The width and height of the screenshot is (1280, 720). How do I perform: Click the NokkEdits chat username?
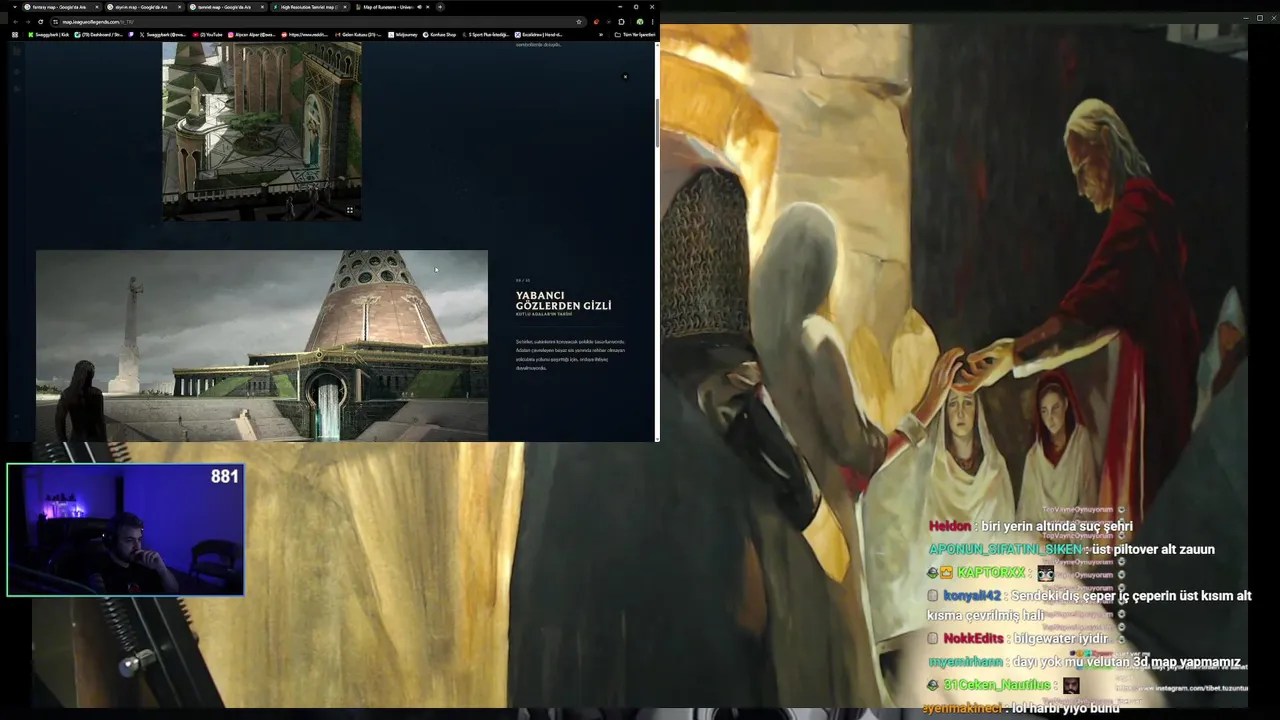[974, 638]
